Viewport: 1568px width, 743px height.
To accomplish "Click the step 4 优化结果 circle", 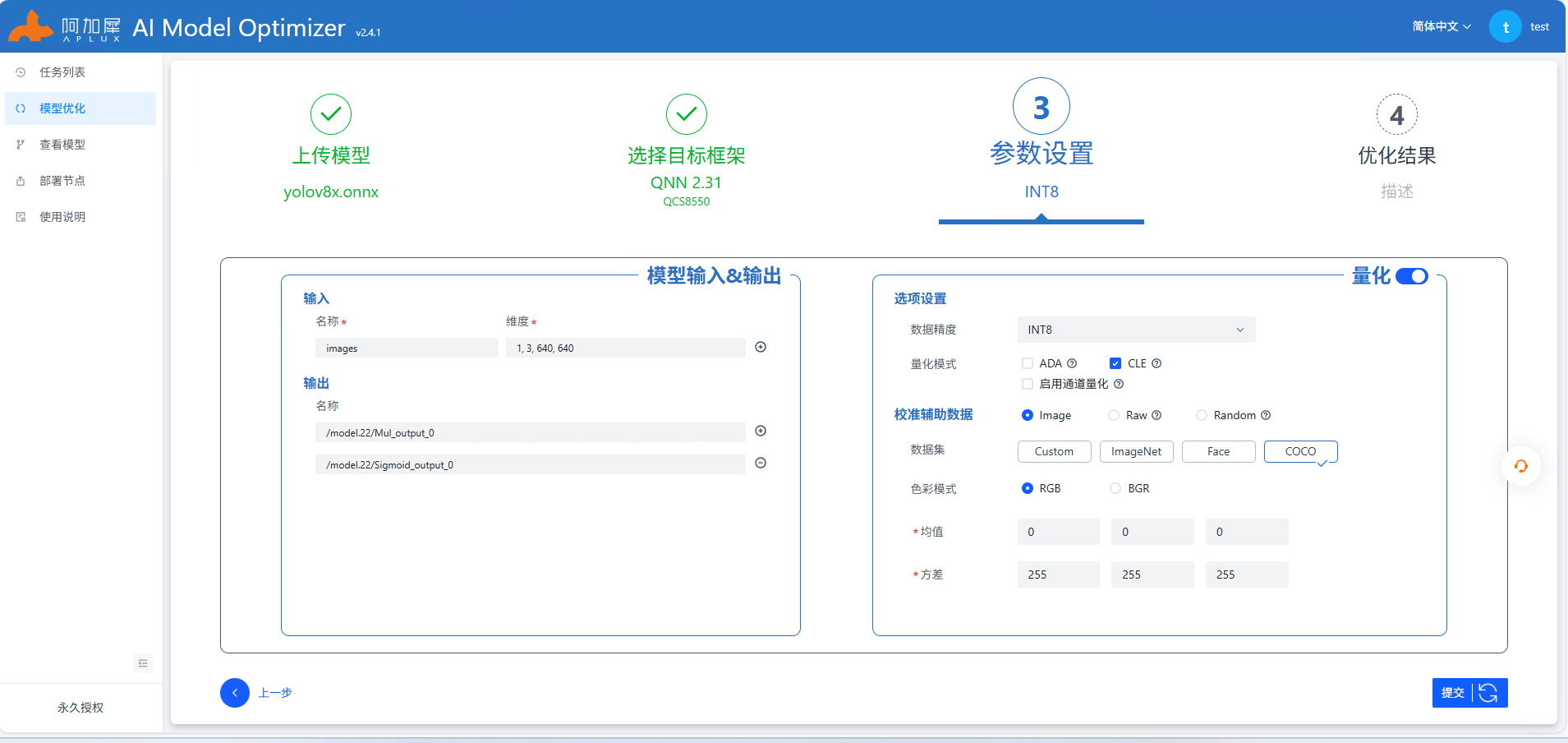I will (1397, 114).
